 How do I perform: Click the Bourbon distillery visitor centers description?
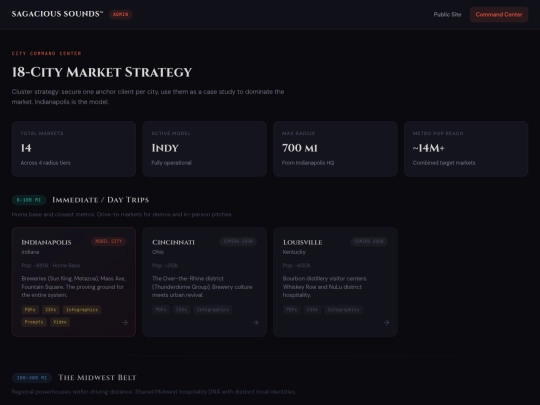tap(325, 287)
